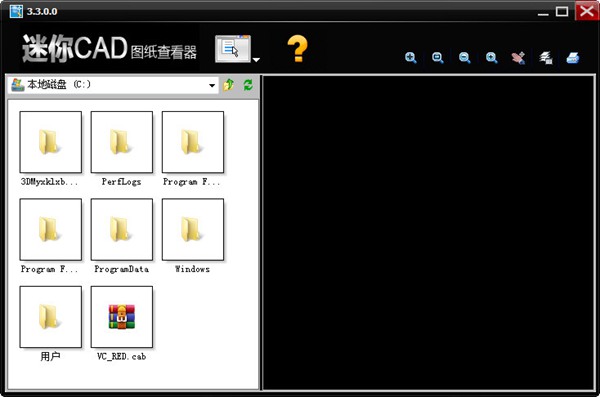600x397 pixels.
Task: Open the drive dropdown showing 本地磁盘 (C:)
Action: (x=113, y=85)
